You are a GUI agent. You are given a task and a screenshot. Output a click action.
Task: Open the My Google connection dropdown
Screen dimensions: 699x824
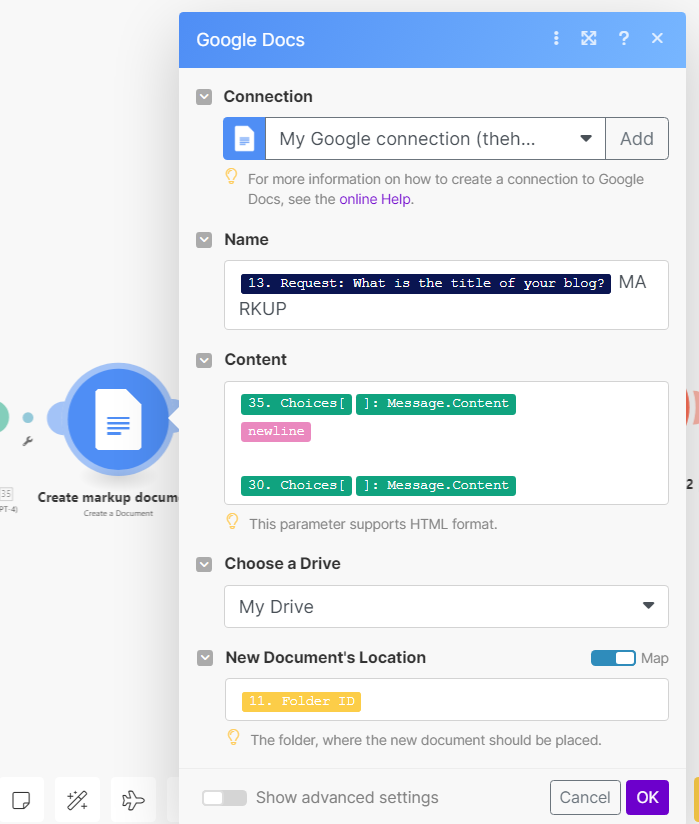(435, 139)
